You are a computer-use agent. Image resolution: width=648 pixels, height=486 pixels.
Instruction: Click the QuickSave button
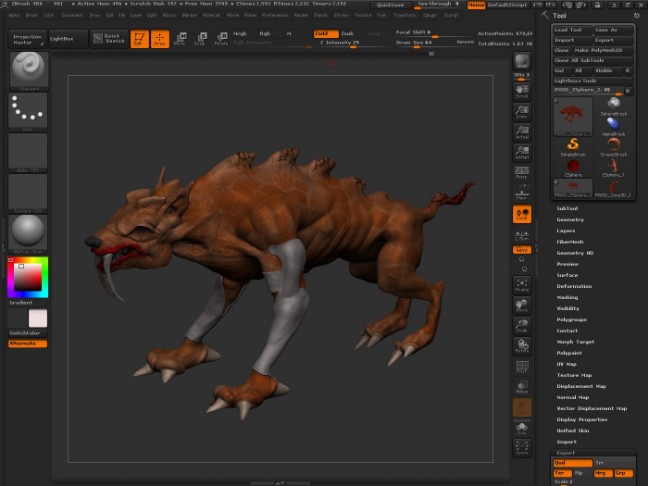391,5
